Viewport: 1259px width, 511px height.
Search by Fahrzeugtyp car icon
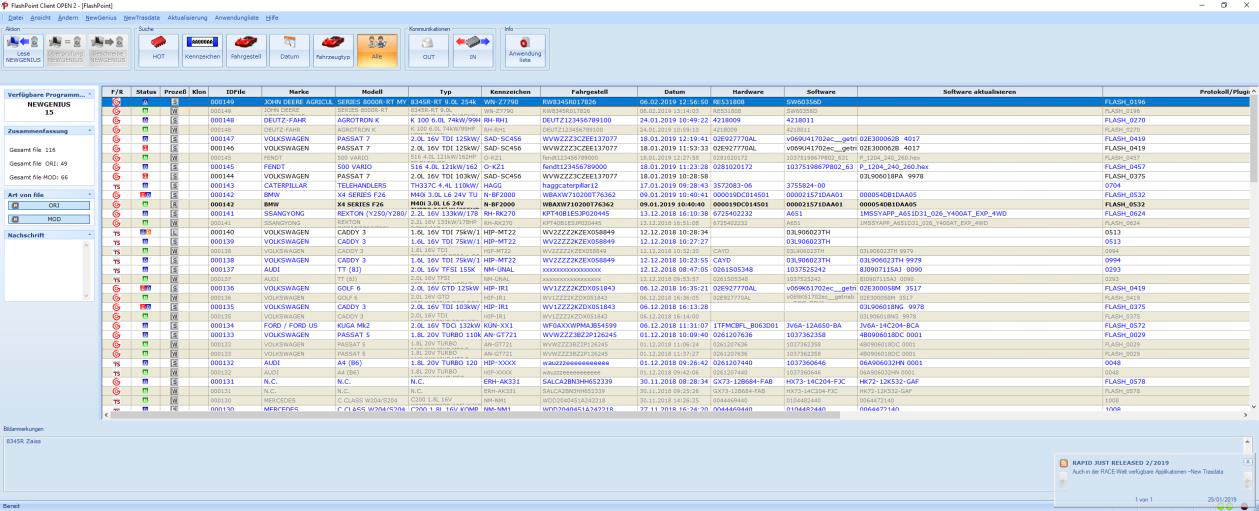click(x=333, y=49)
